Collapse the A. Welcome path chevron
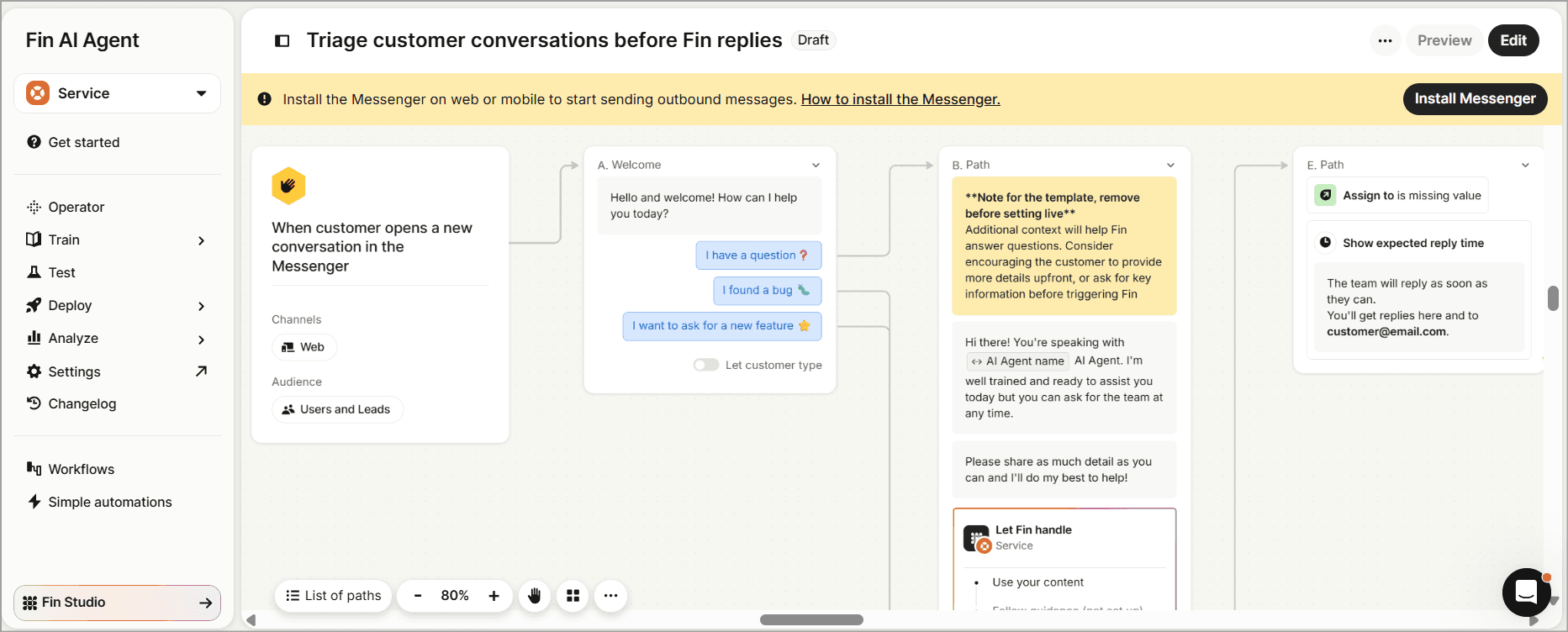Image resolution: width=1568 pixels, height=632 pixels. (x=816, y=165)
